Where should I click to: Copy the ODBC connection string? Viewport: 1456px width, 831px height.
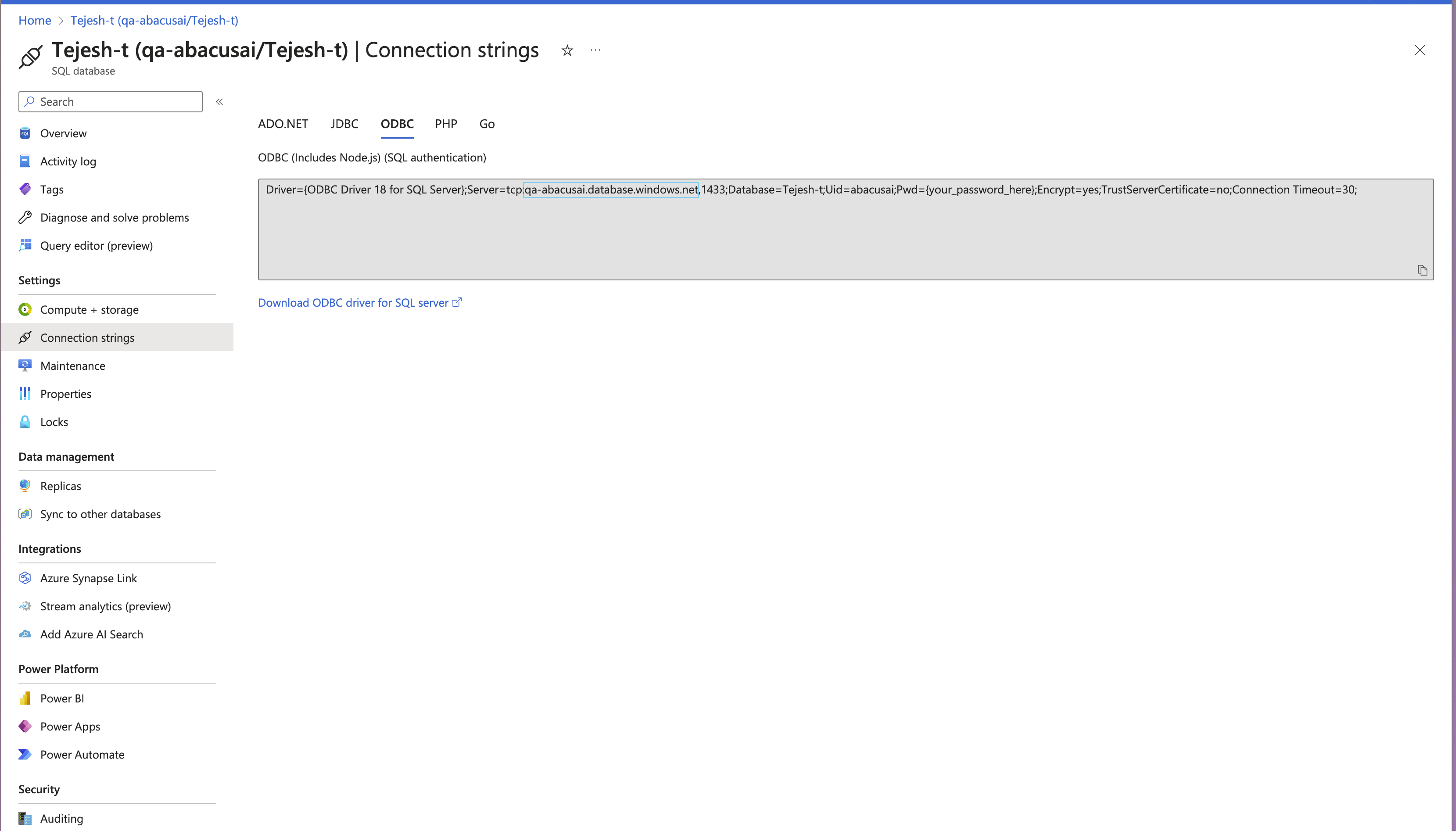[1423, 270]
